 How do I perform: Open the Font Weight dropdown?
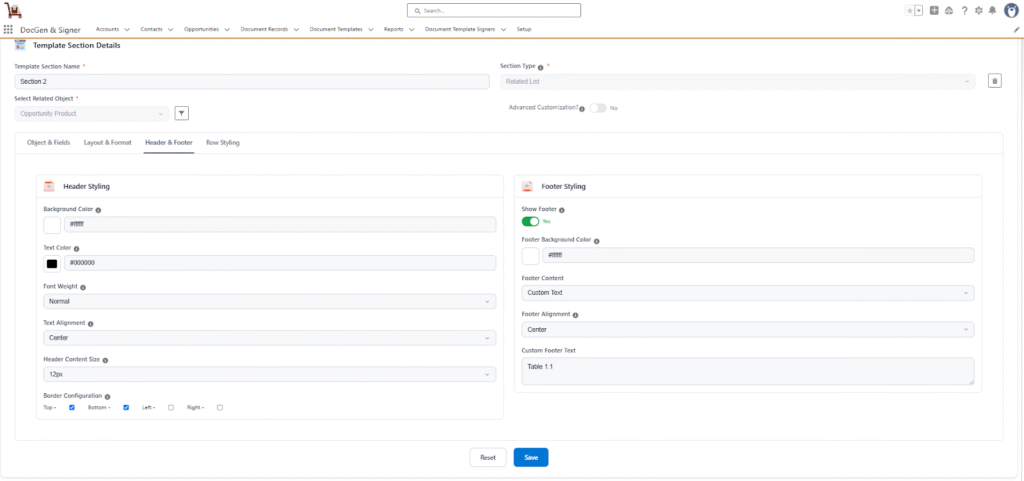[269, 301]
